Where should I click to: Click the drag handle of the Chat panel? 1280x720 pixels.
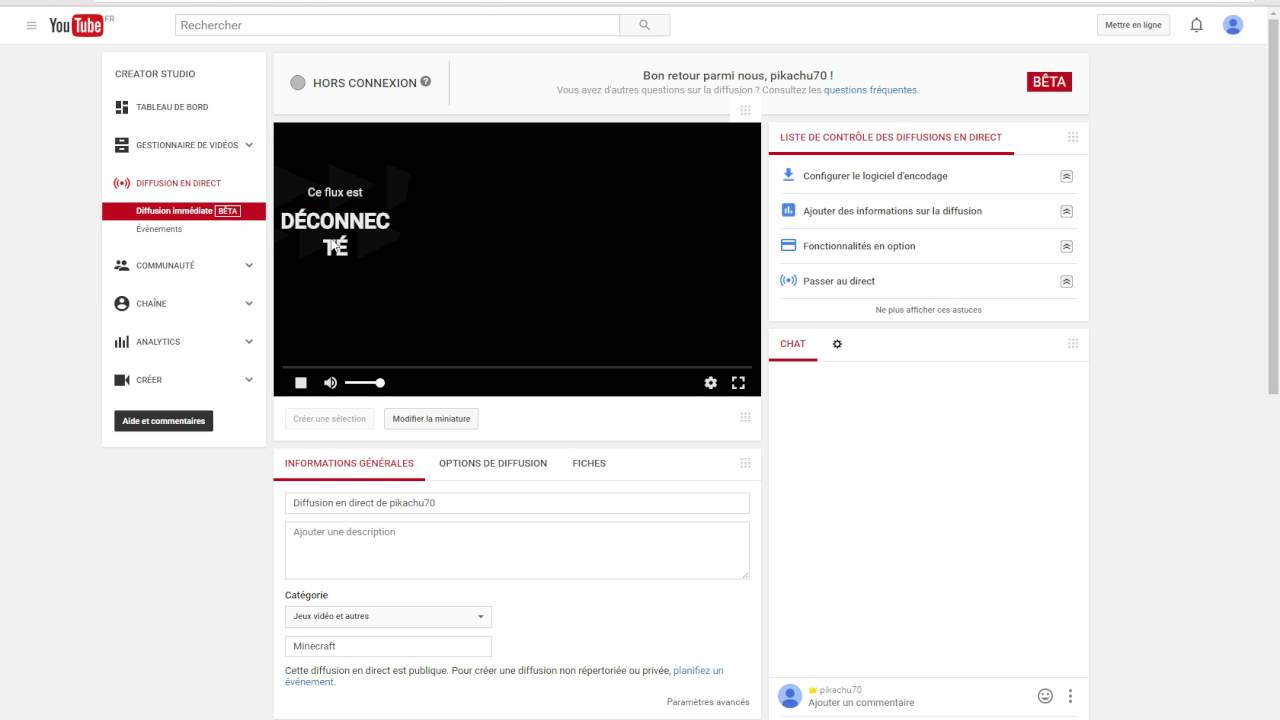pos(1073,344)
